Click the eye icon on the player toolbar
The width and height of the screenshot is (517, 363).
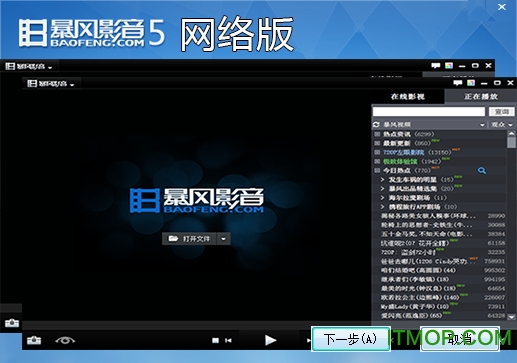pyautogui.click(x=65, y=340)
